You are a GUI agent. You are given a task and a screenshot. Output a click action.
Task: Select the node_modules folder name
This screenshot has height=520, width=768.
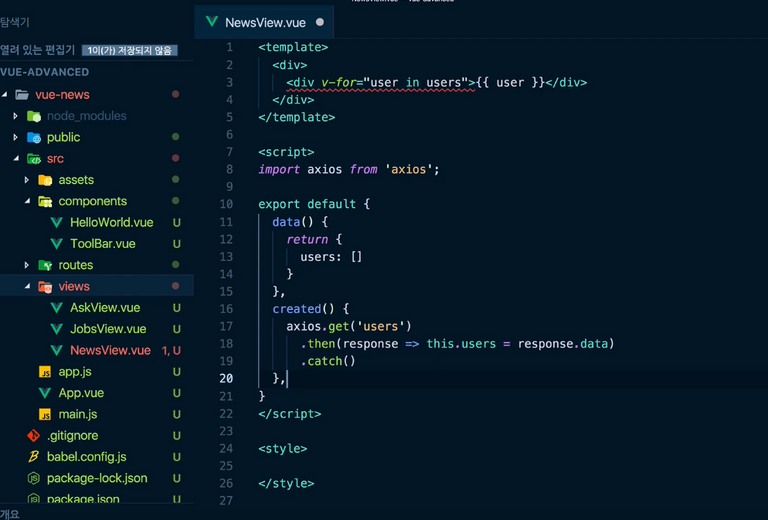pos(87,116)
